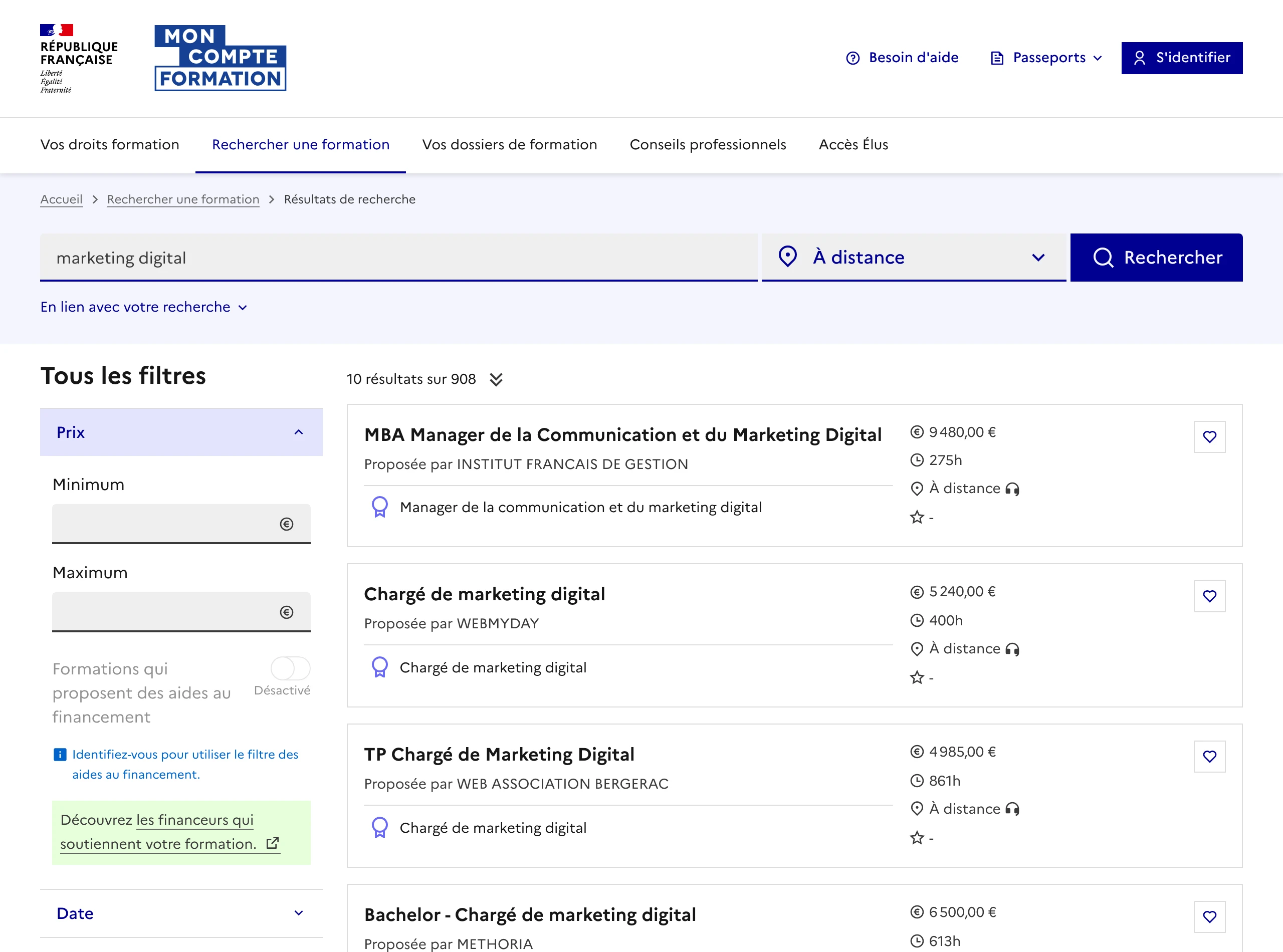Viewport: 1283px width, 952px height.
Task: Open Bachelor - Chargé de marketing digital result
Action: tap(530, 914)
